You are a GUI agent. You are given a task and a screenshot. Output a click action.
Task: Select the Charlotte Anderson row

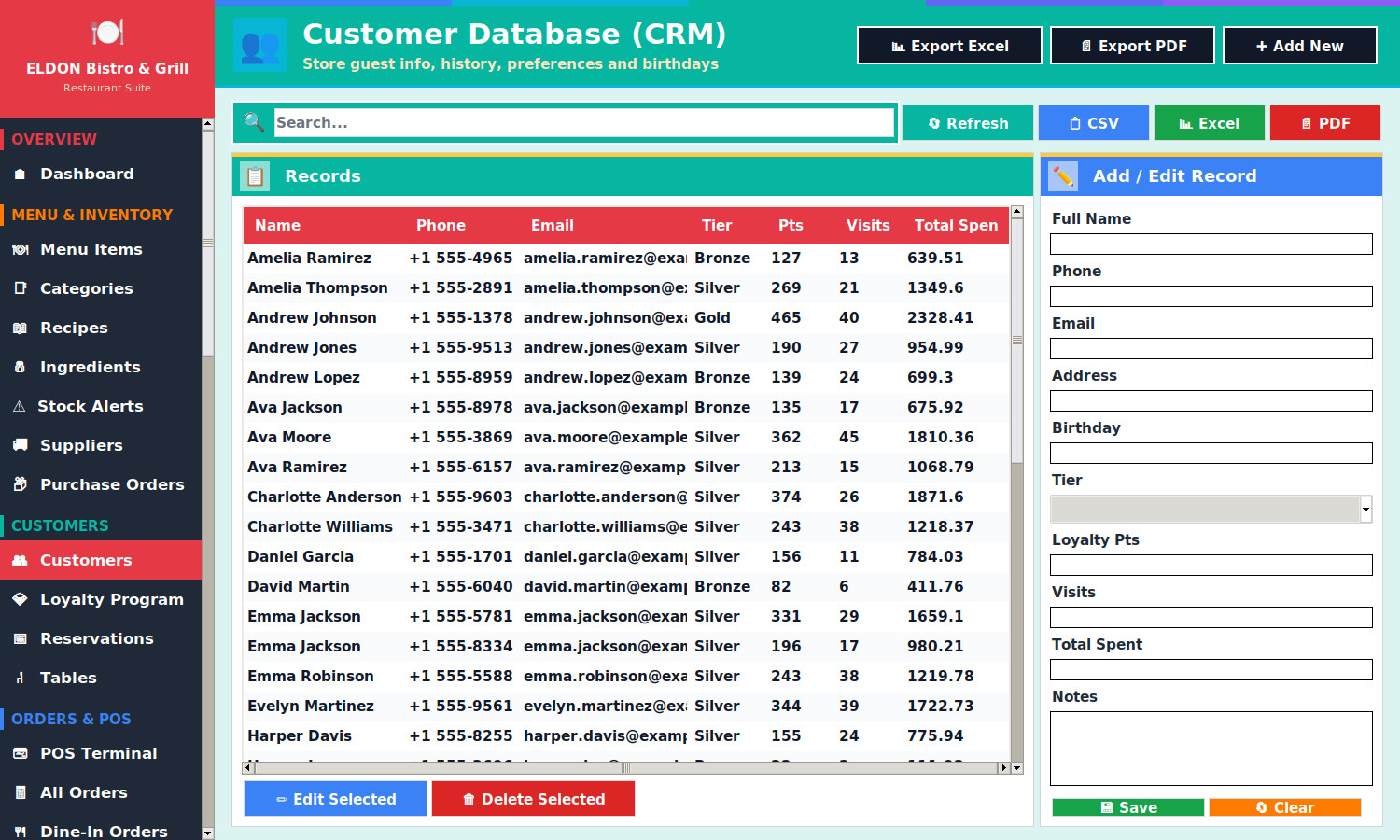tap(626, 497)
